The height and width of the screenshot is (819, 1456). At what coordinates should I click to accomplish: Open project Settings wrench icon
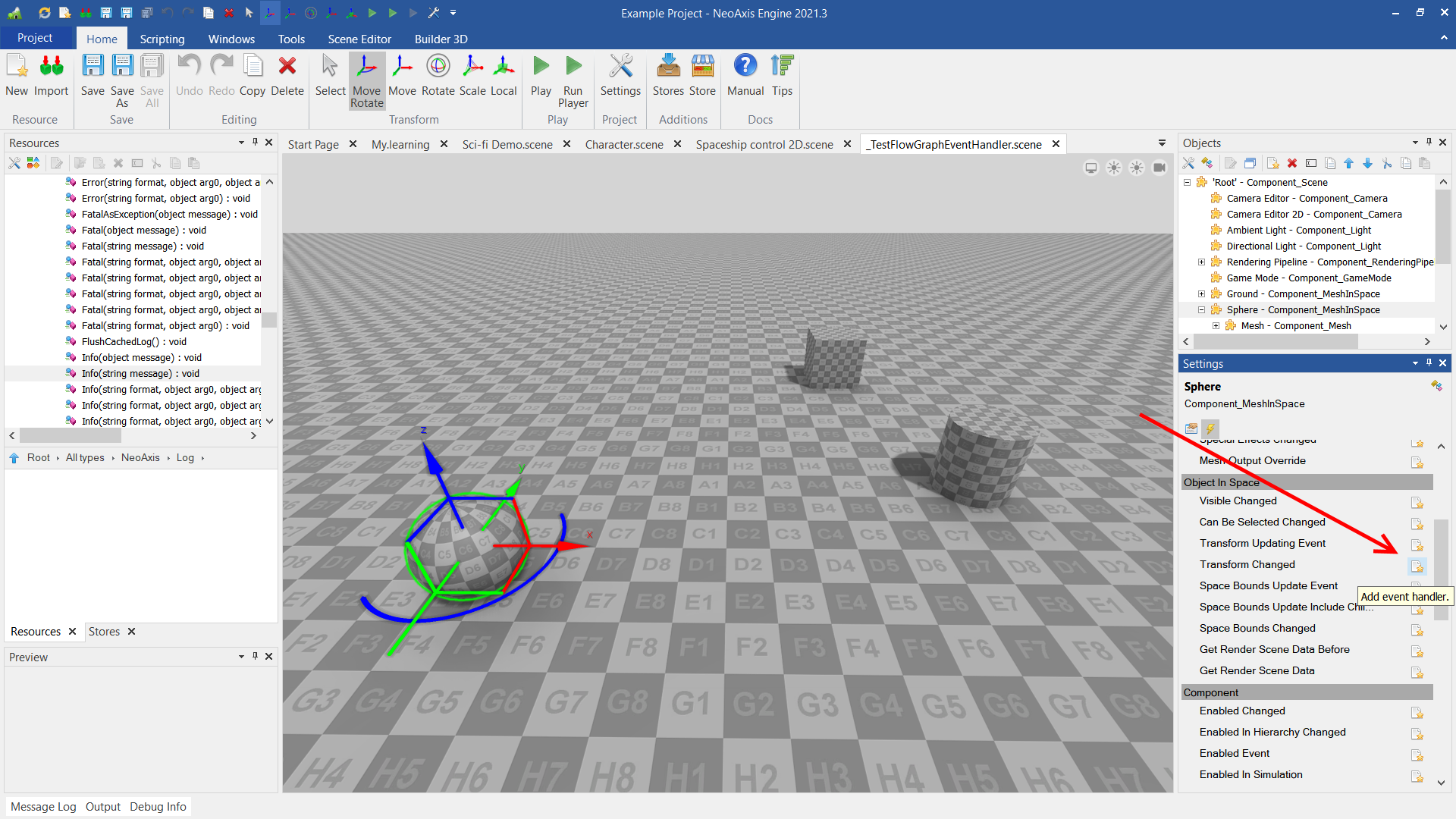coord(620,67)
